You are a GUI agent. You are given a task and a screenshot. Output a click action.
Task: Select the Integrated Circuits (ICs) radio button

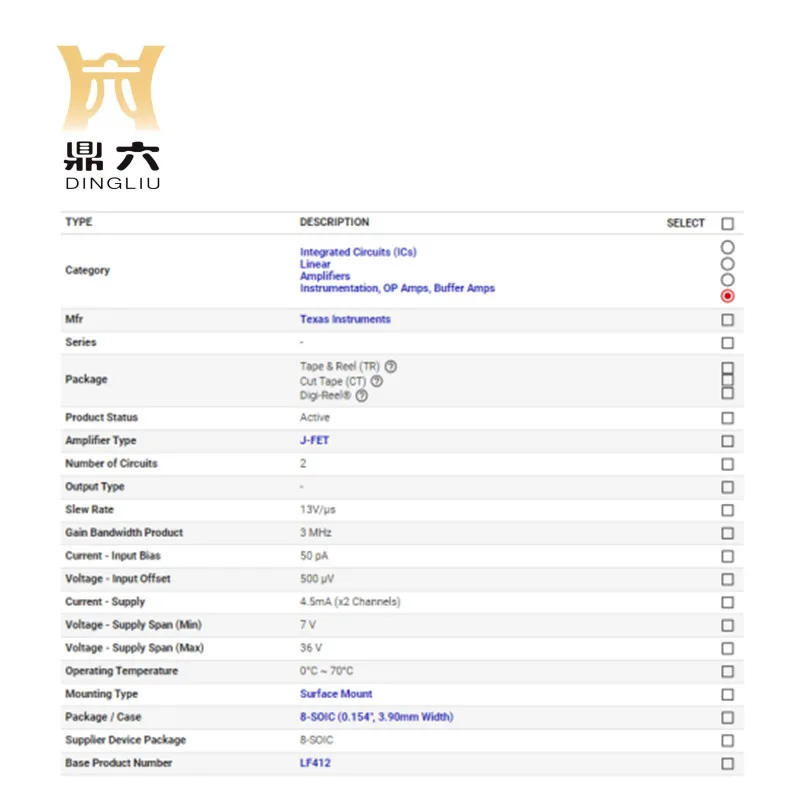[728, 247]
